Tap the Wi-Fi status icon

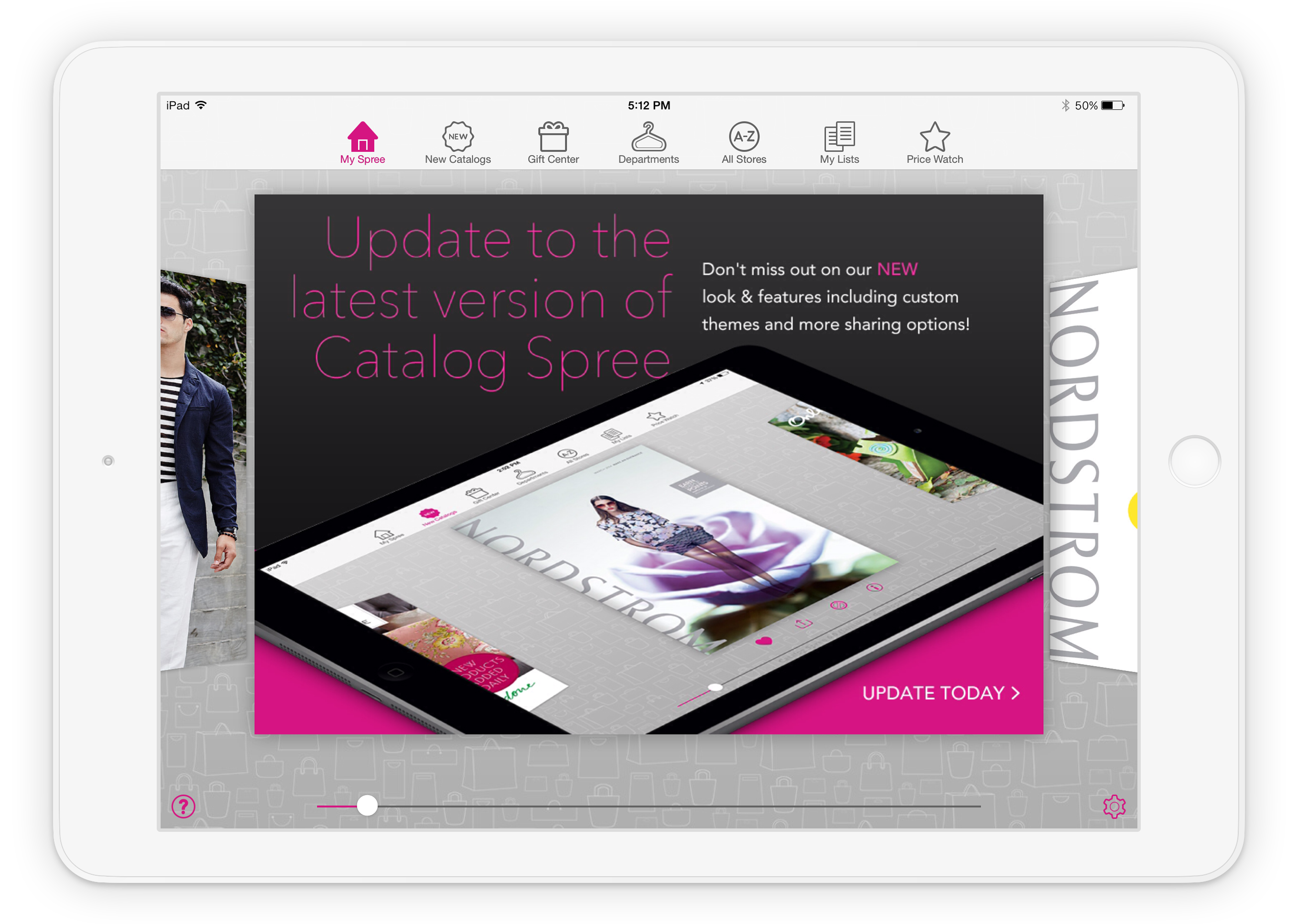click(x=201, y=105)
